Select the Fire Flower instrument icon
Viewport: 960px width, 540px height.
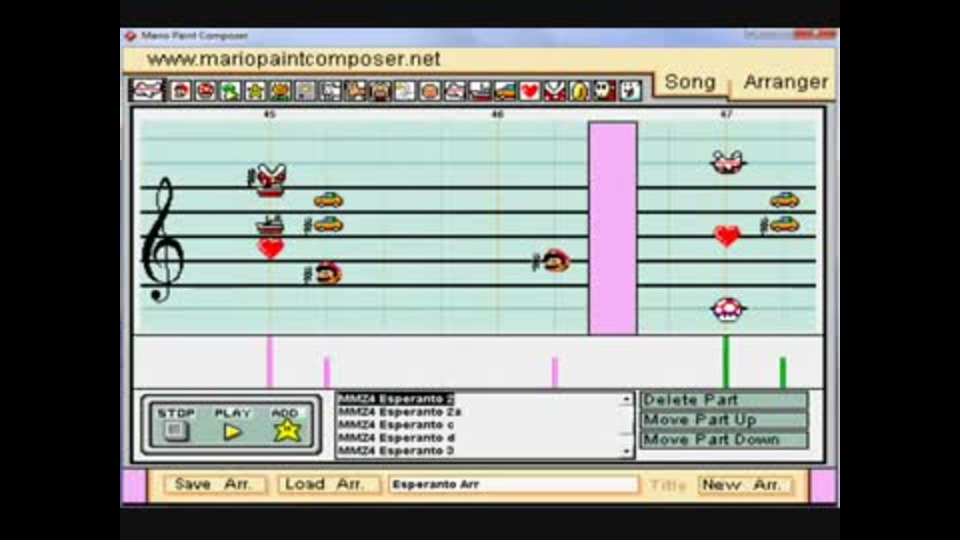[x=280, y=91]
